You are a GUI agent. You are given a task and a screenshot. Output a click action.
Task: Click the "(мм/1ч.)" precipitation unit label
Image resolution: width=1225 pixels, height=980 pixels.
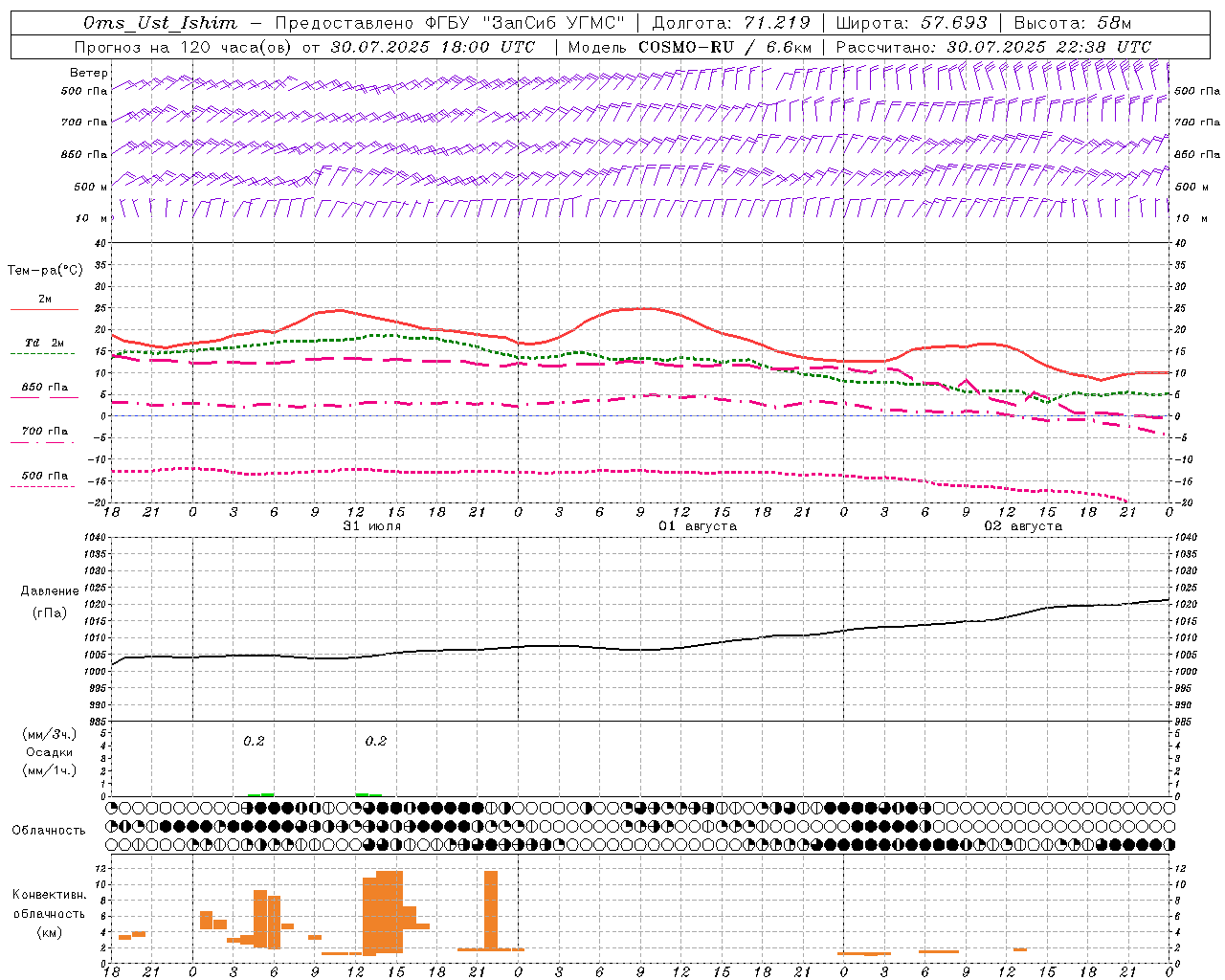tap(50, 770)
